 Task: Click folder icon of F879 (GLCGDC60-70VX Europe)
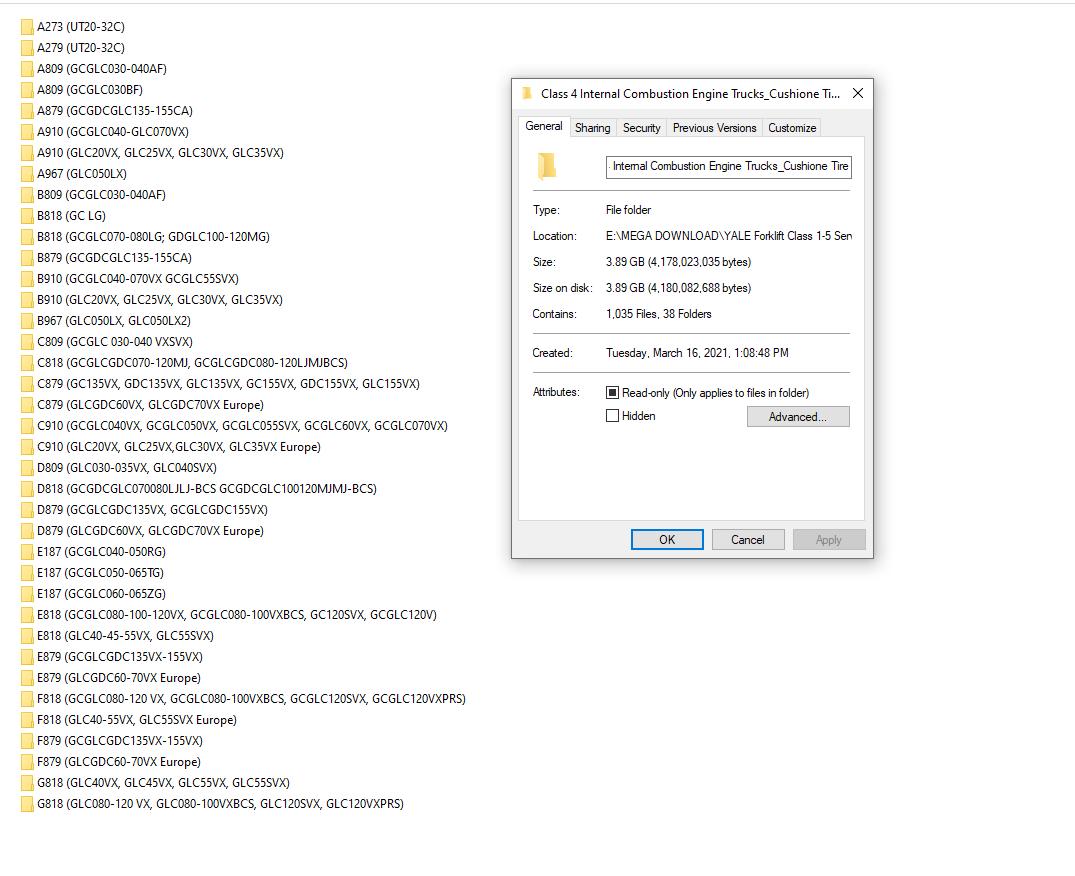(27, 762)
